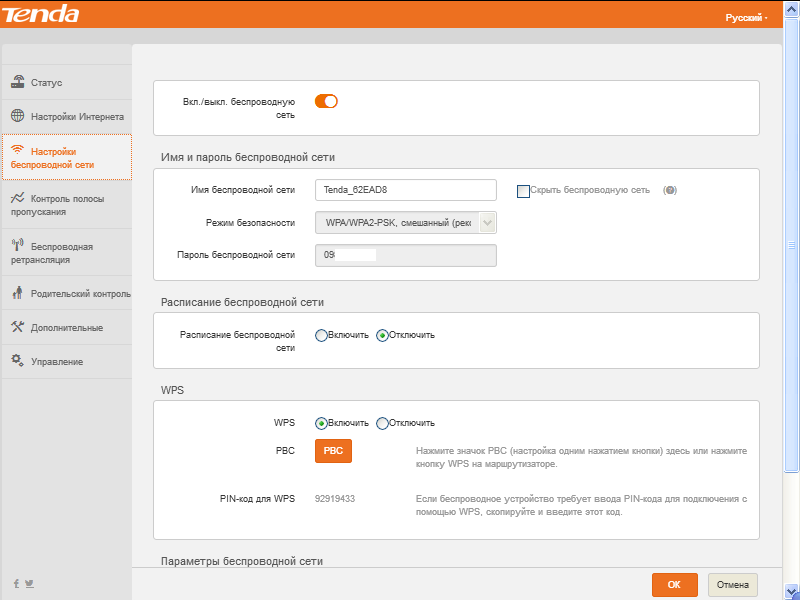Click the antenna icon for Беспроводная ретрансляция
The image size is (800, 600).
click(x=18, y=245)
